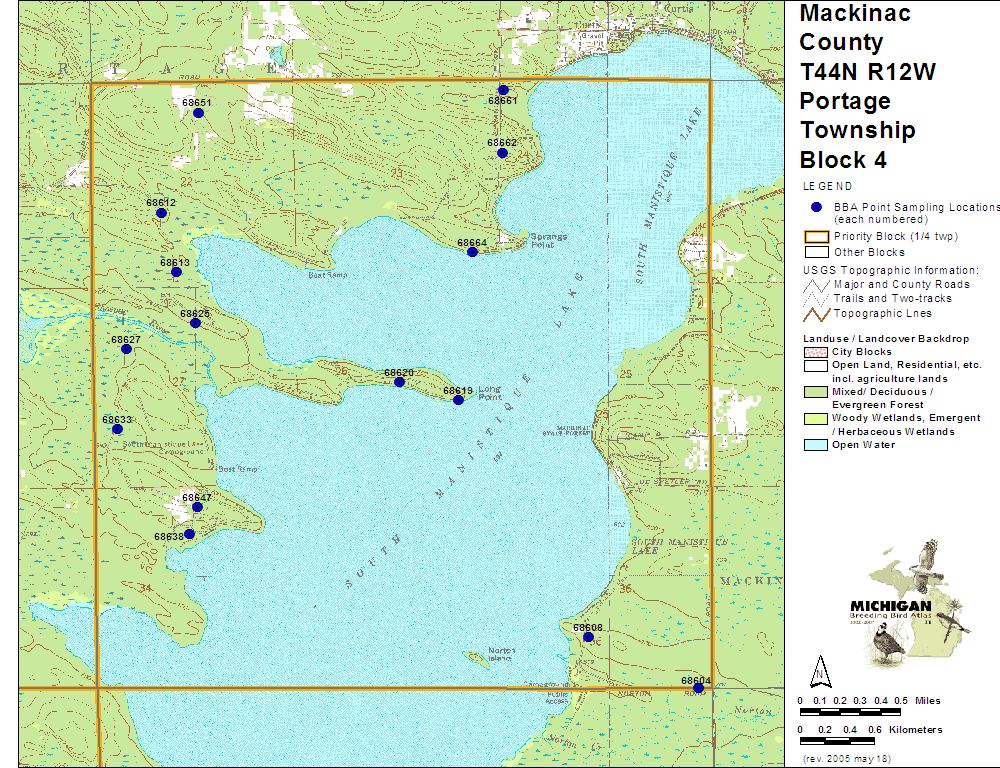Select the blue dot labeled 68661
The width and height of the screenshot is (1000, 768).
coord(503,90)
